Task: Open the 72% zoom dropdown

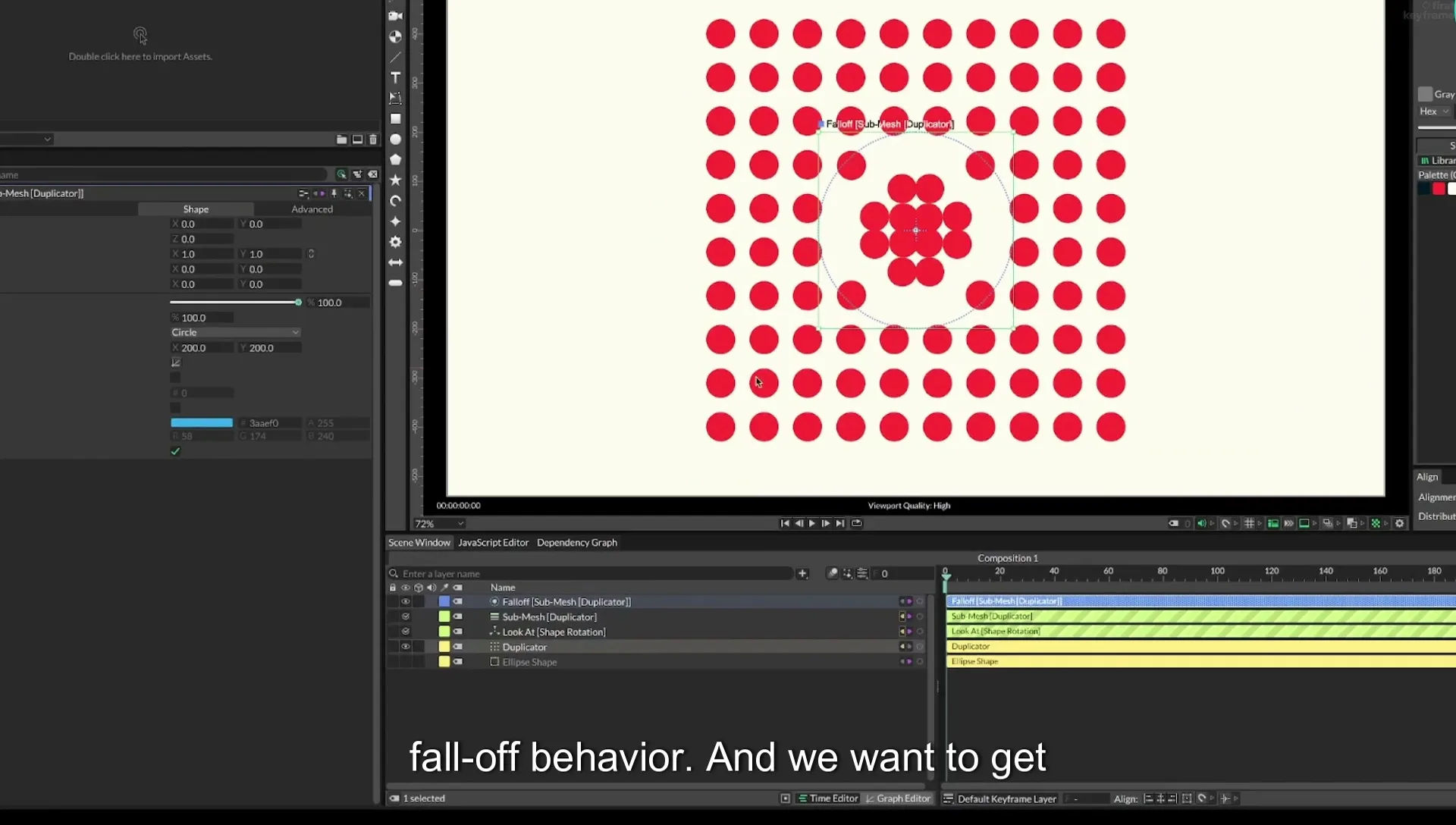Action: pos(439,524)
